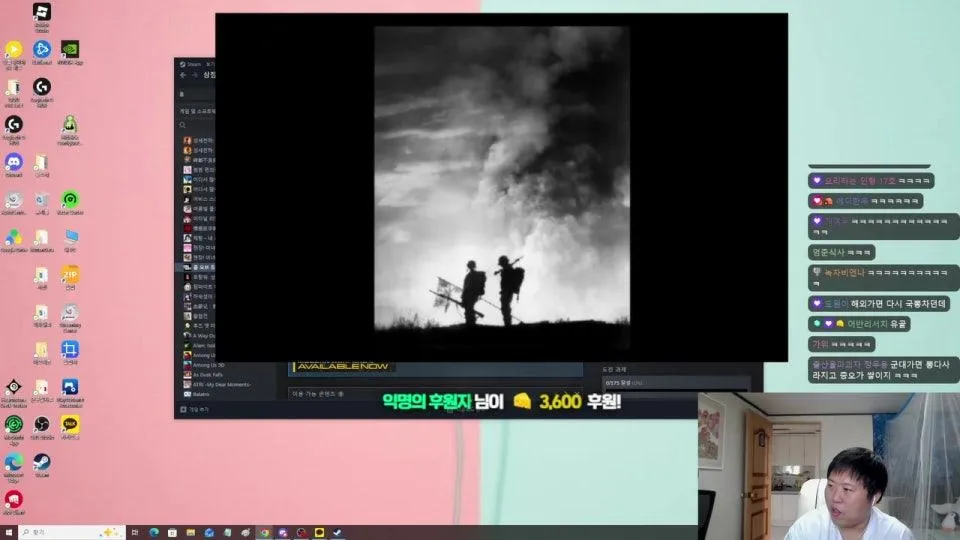Click the Steam library search magnifier

(x=182, y=126)
